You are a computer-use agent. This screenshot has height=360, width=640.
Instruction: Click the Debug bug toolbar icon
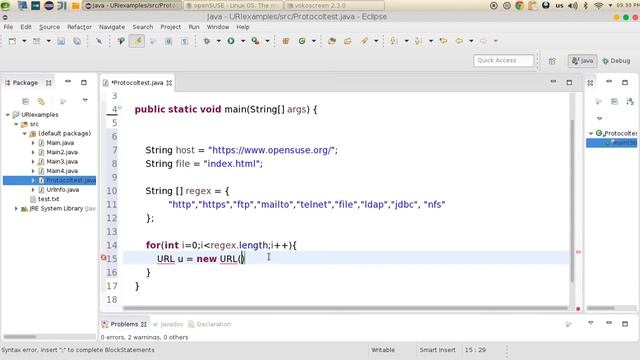pyautogui.click(x=207, y=41)
